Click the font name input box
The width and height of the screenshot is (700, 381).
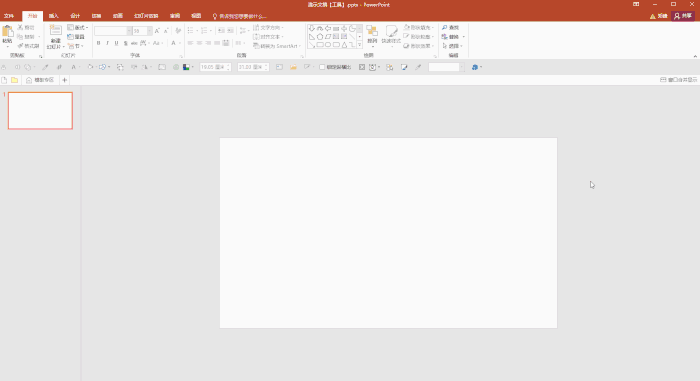pos(110,31)
